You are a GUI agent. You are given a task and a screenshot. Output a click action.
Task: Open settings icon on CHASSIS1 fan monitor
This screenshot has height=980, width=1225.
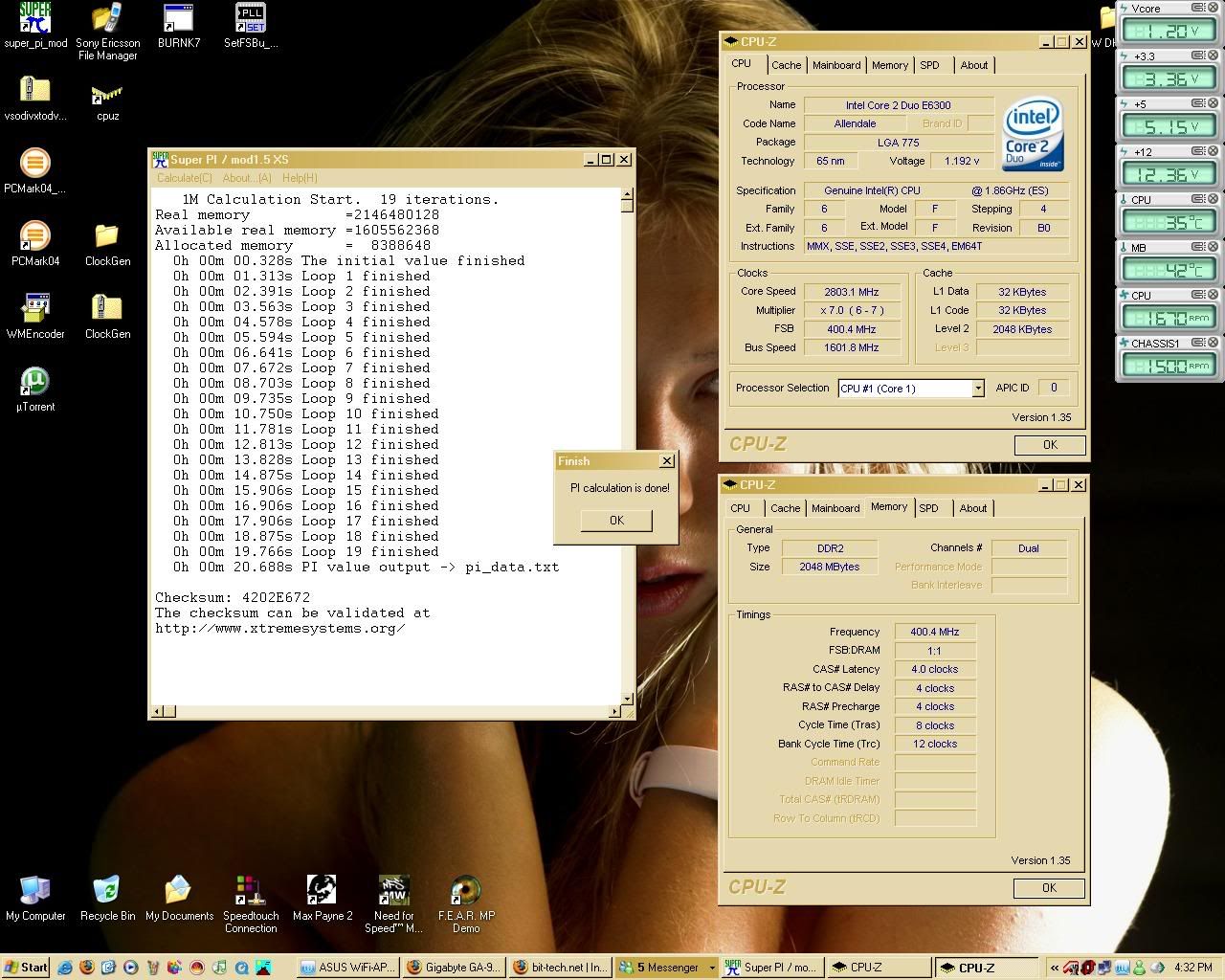click(x=1200, y=343)
